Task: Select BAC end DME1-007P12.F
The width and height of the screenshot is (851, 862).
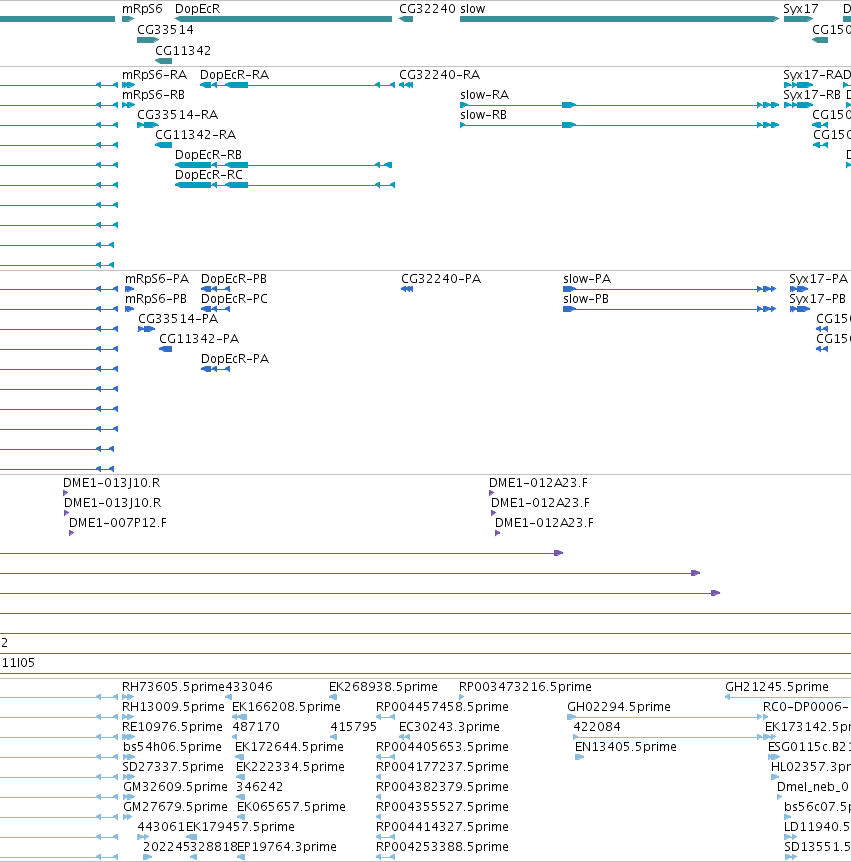Action: [118, 522]
